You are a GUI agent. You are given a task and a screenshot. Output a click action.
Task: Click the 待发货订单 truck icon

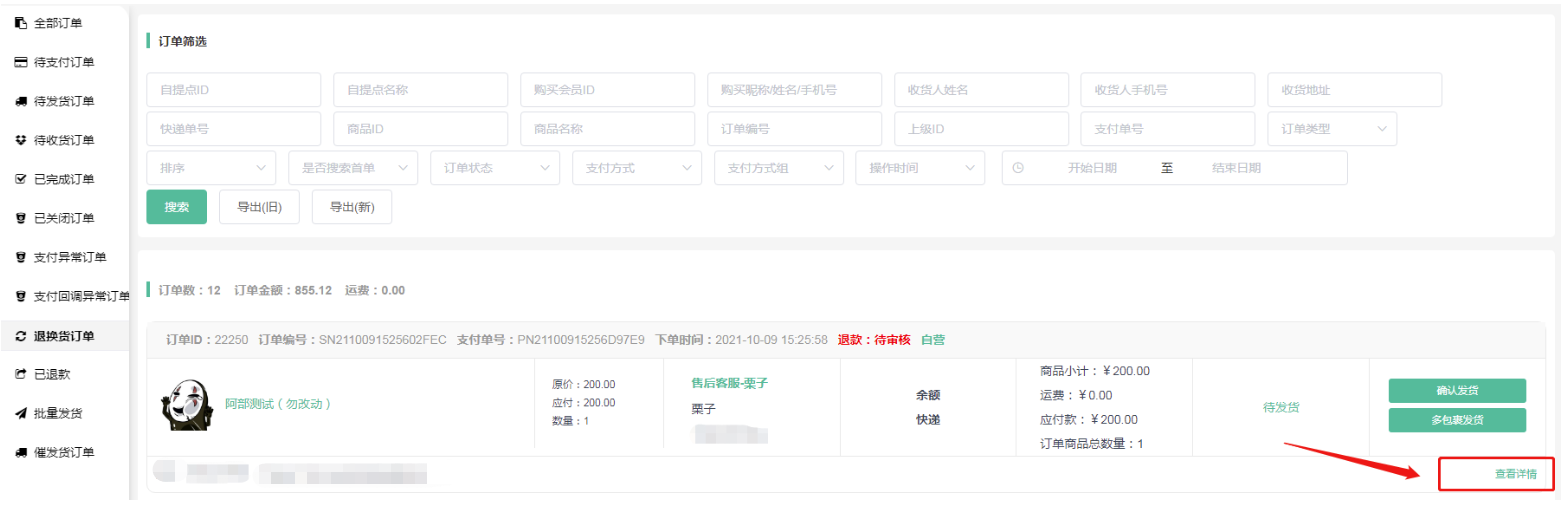(20, 101)
